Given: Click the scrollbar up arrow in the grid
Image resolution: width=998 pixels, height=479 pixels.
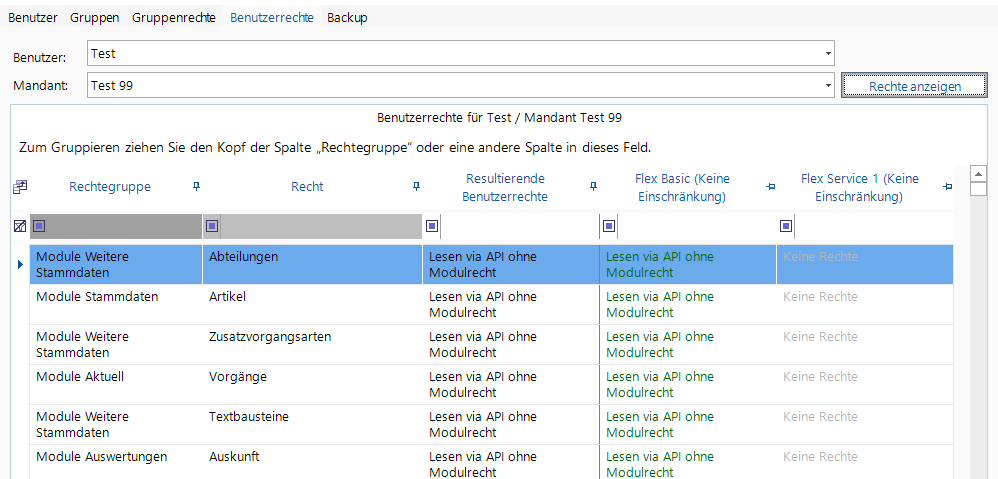Looking at the screenshot, I should pyautogui.click(x=979, y=174).
